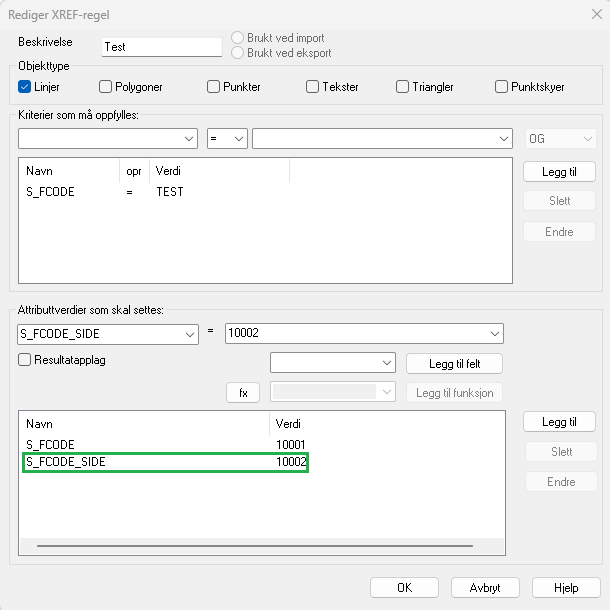Enable the Polygoner object type

coord(106,87)
